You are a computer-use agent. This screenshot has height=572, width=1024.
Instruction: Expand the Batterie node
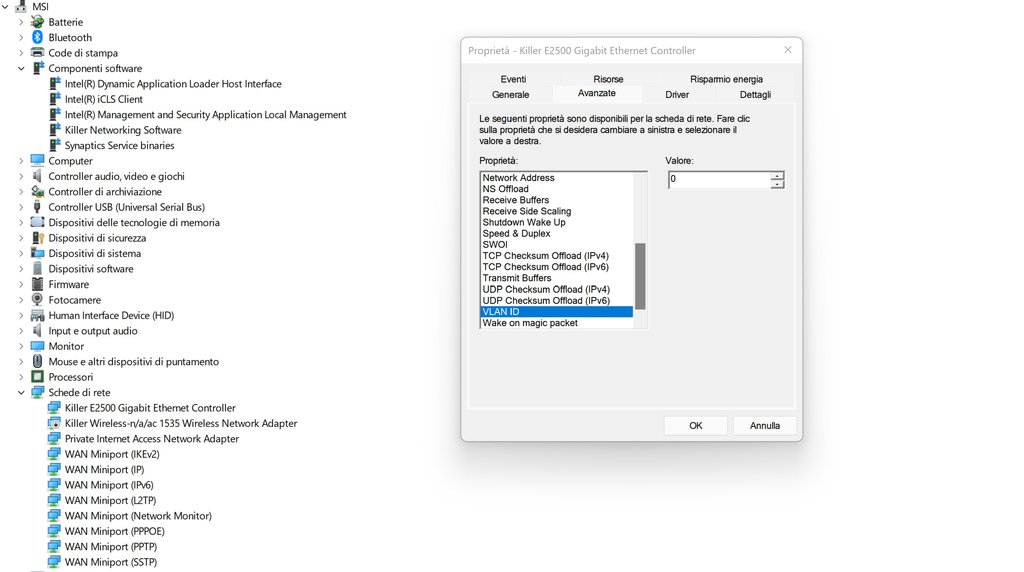[21, 22]
